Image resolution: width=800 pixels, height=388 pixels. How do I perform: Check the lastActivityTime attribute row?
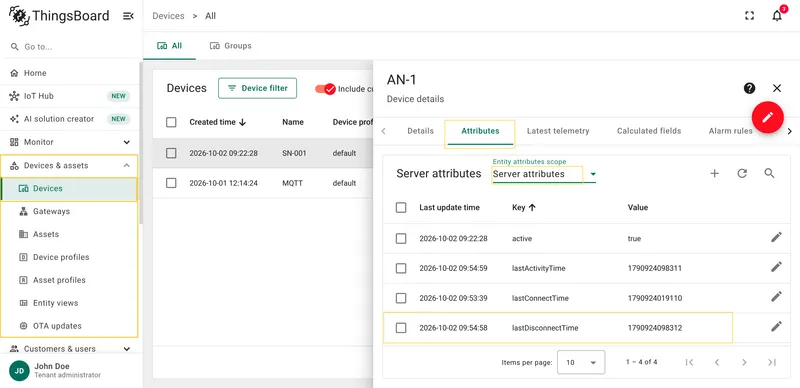pos(401,268)
